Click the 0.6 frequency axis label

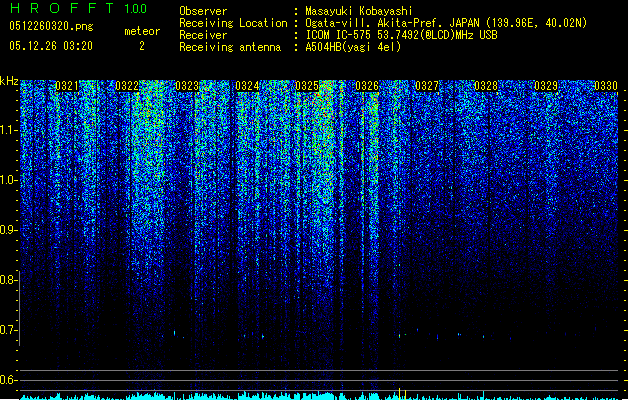[9, 380]
